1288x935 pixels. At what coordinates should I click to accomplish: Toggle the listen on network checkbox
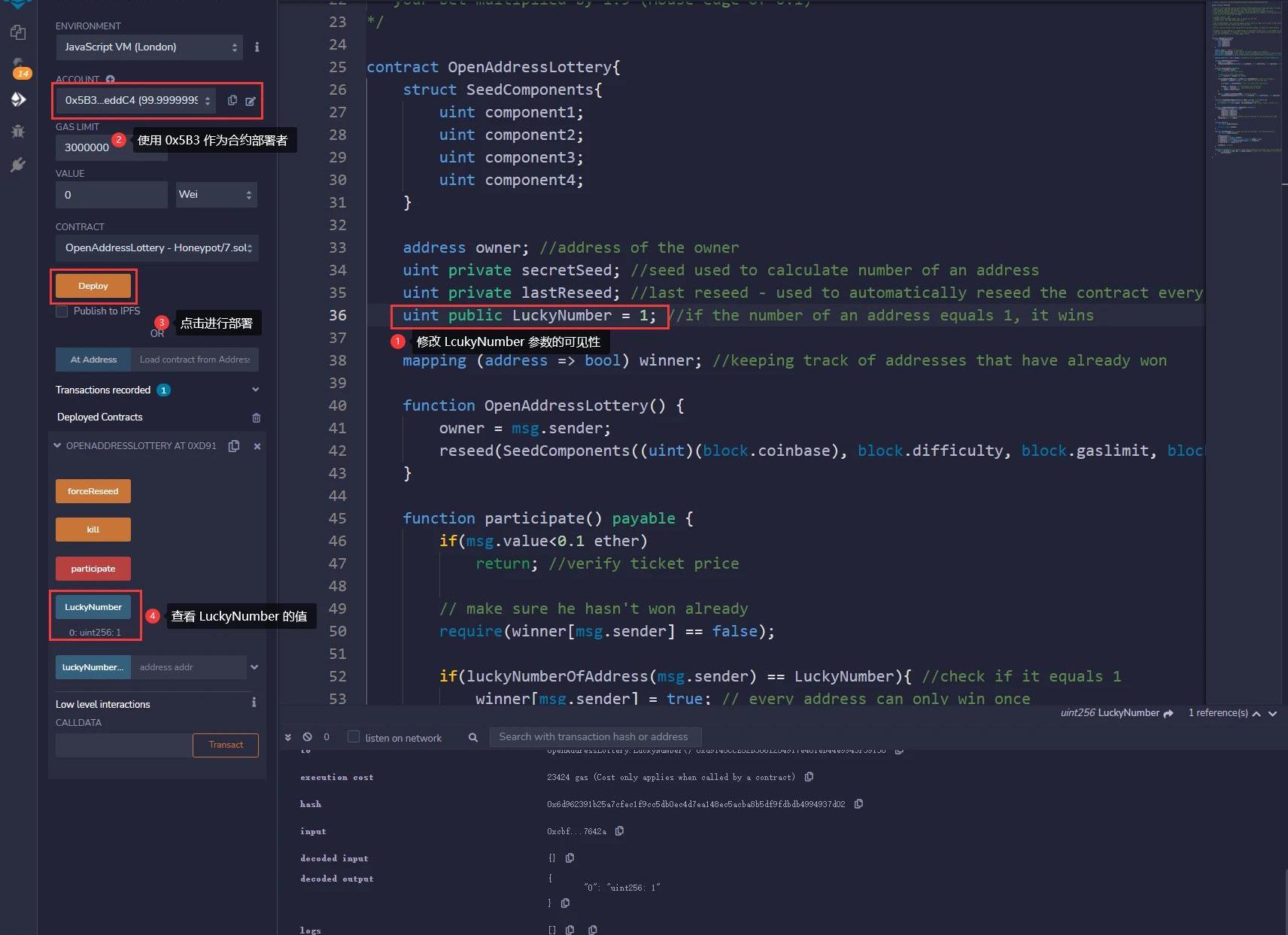354,737
